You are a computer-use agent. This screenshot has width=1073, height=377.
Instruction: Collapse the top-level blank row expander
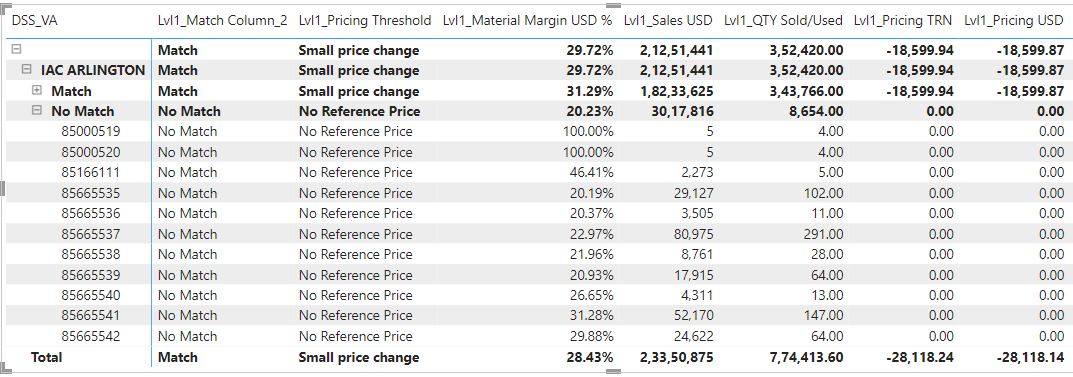[17, 49]
